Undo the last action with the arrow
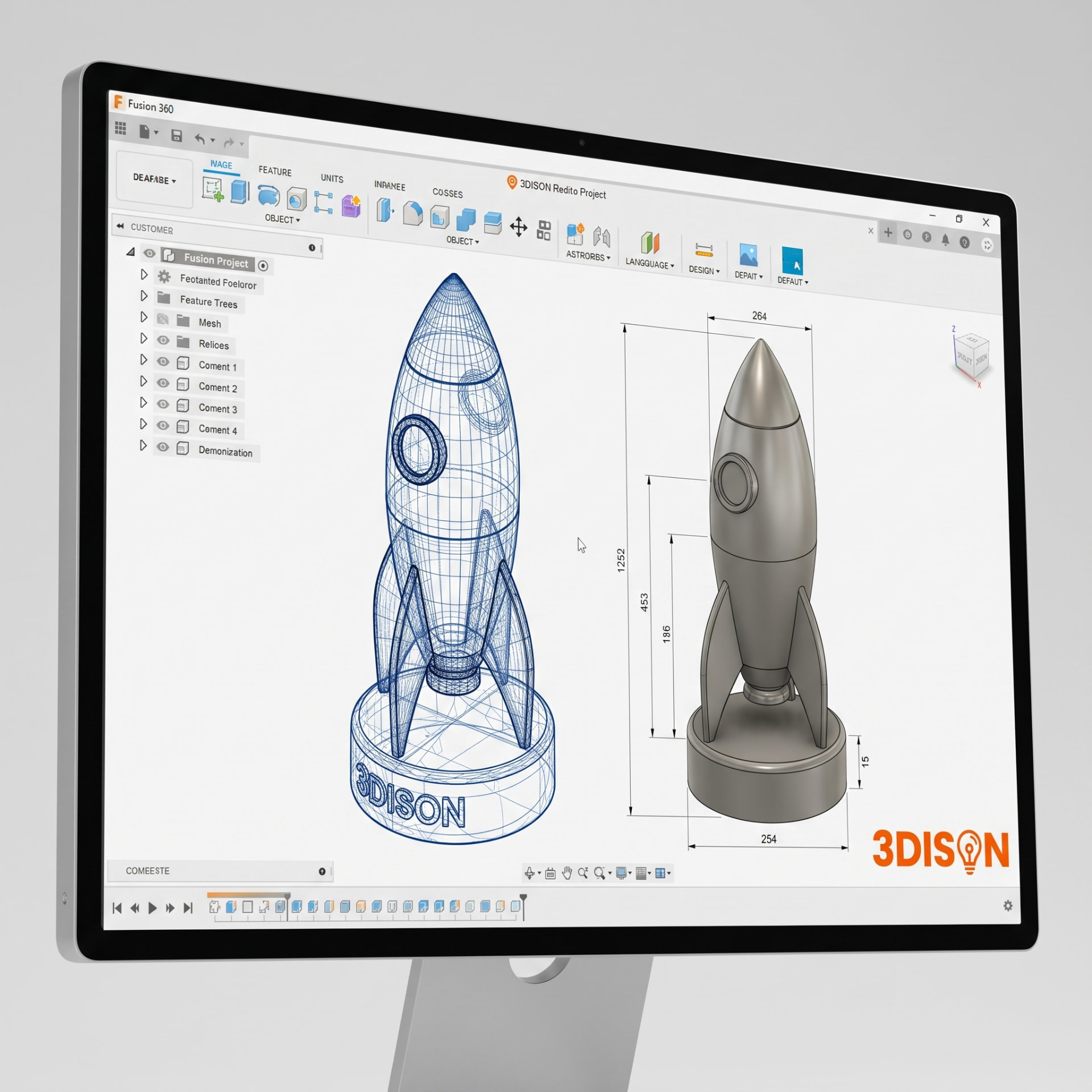The width and height of the screenshot is (1092, 1092). click(x=200, y=138)
